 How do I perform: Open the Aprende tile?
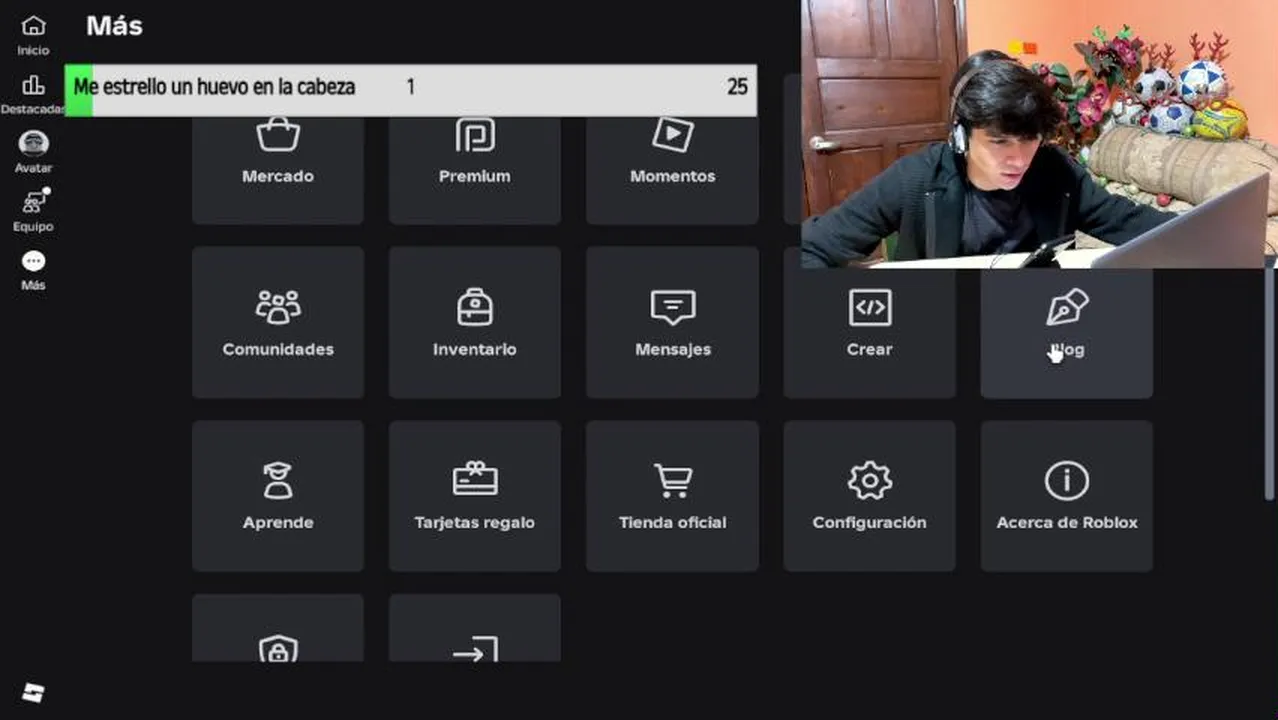click(x=277, y=496)
